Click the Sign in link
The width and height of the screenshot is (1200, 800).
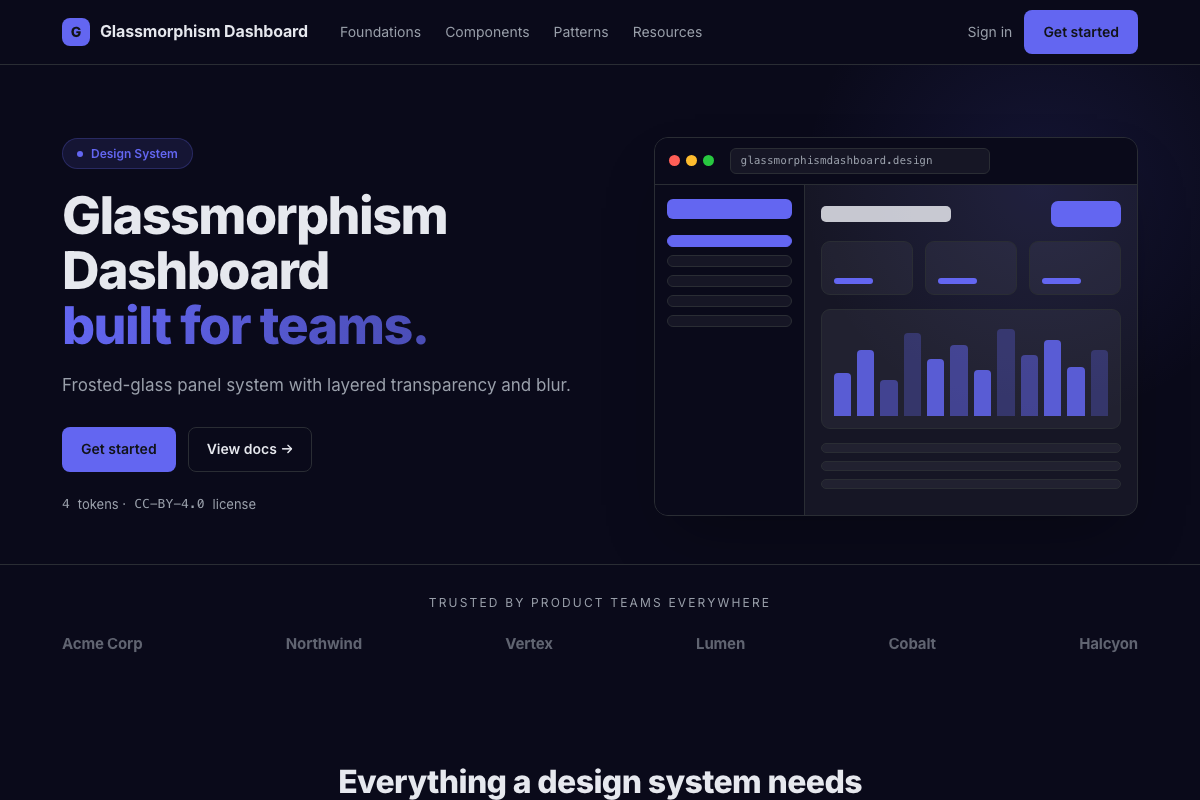tap(989, 32)
